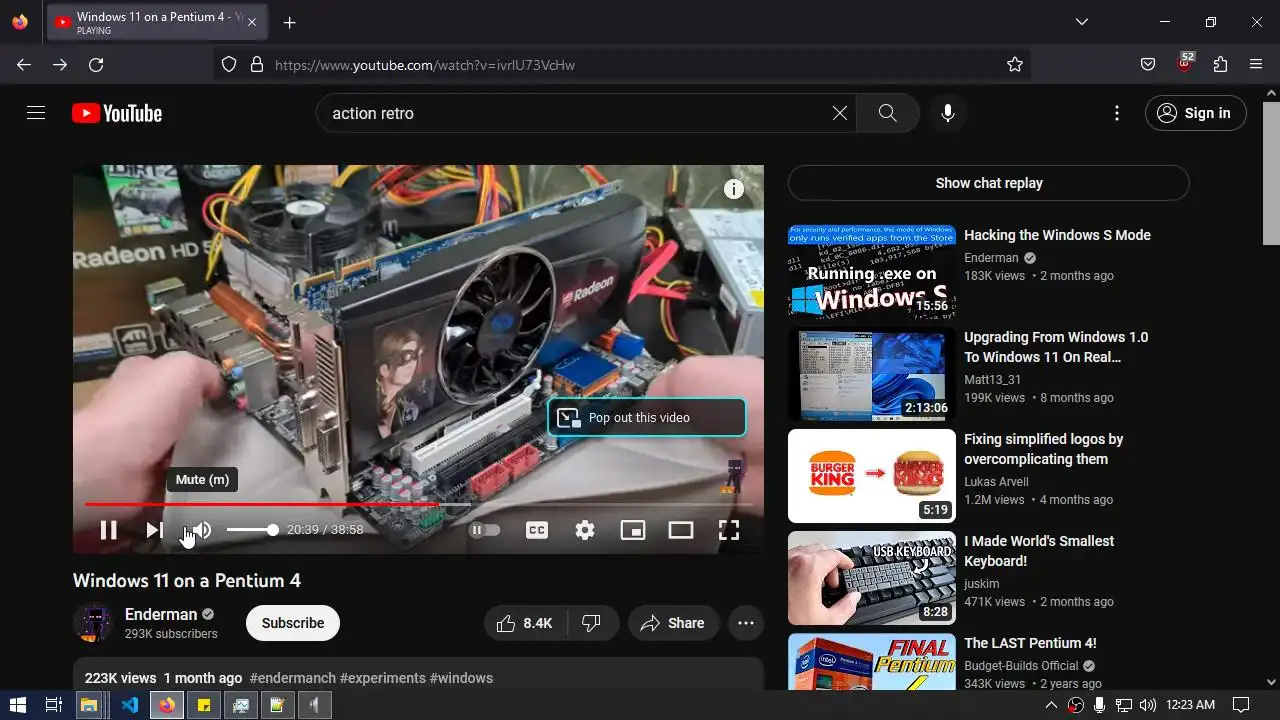Screen dimensions: 1280x720
Task: Click the #endermanch hashtag
Action: point(292,678)
